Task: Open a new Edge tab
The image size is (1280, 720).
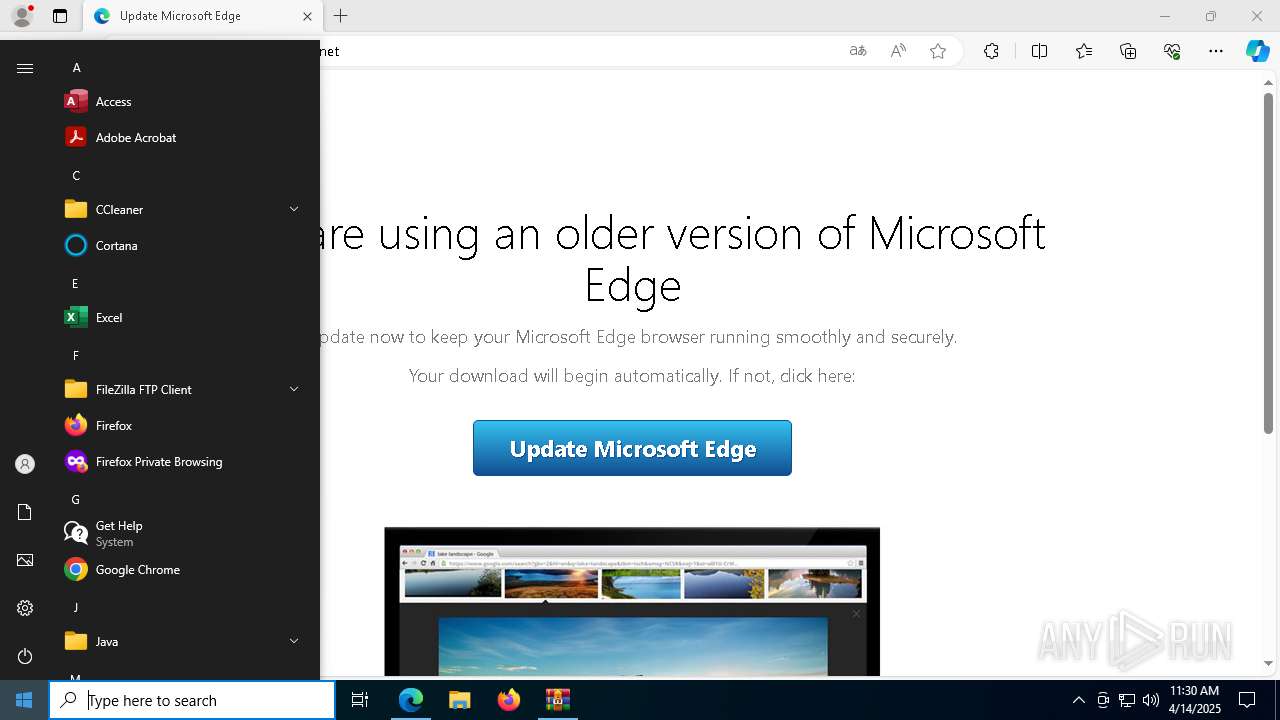Action: [341, 16]
